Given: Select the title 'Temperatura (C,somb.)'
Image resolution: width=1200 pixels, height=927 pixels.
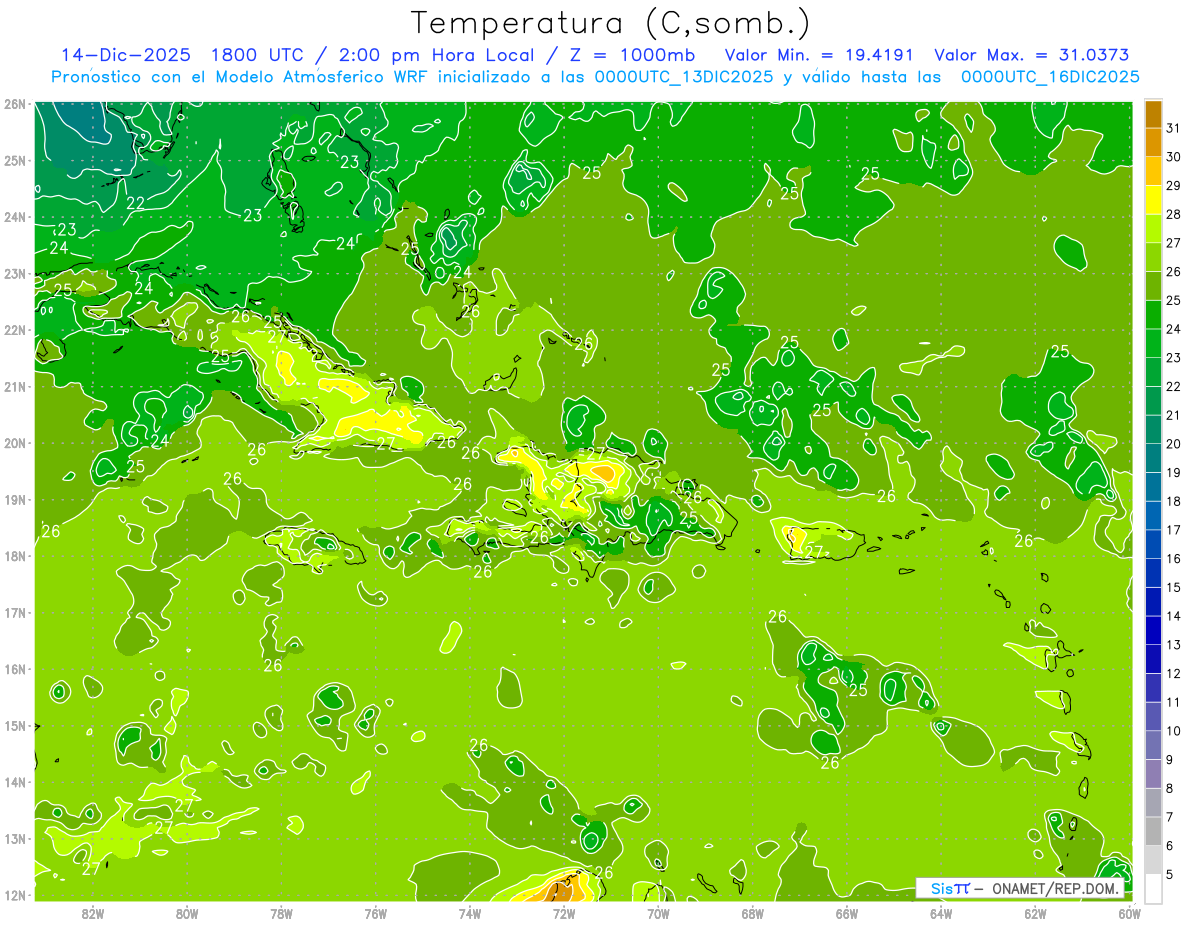Looking at the screenshot, I should pos(610,23).
